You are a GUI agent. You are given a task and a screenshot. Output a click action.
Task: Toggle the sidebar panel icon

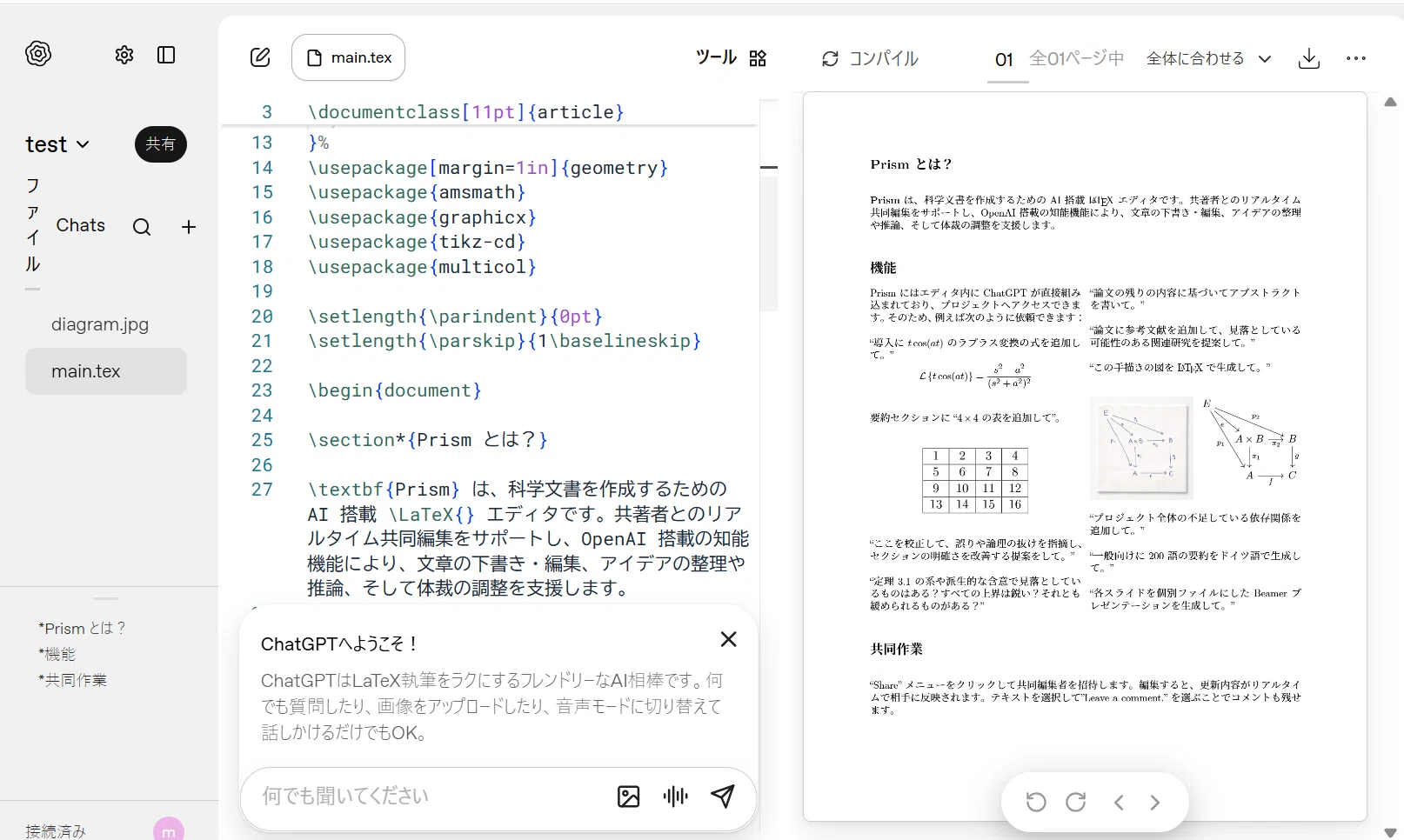click(x=166, y=55)
